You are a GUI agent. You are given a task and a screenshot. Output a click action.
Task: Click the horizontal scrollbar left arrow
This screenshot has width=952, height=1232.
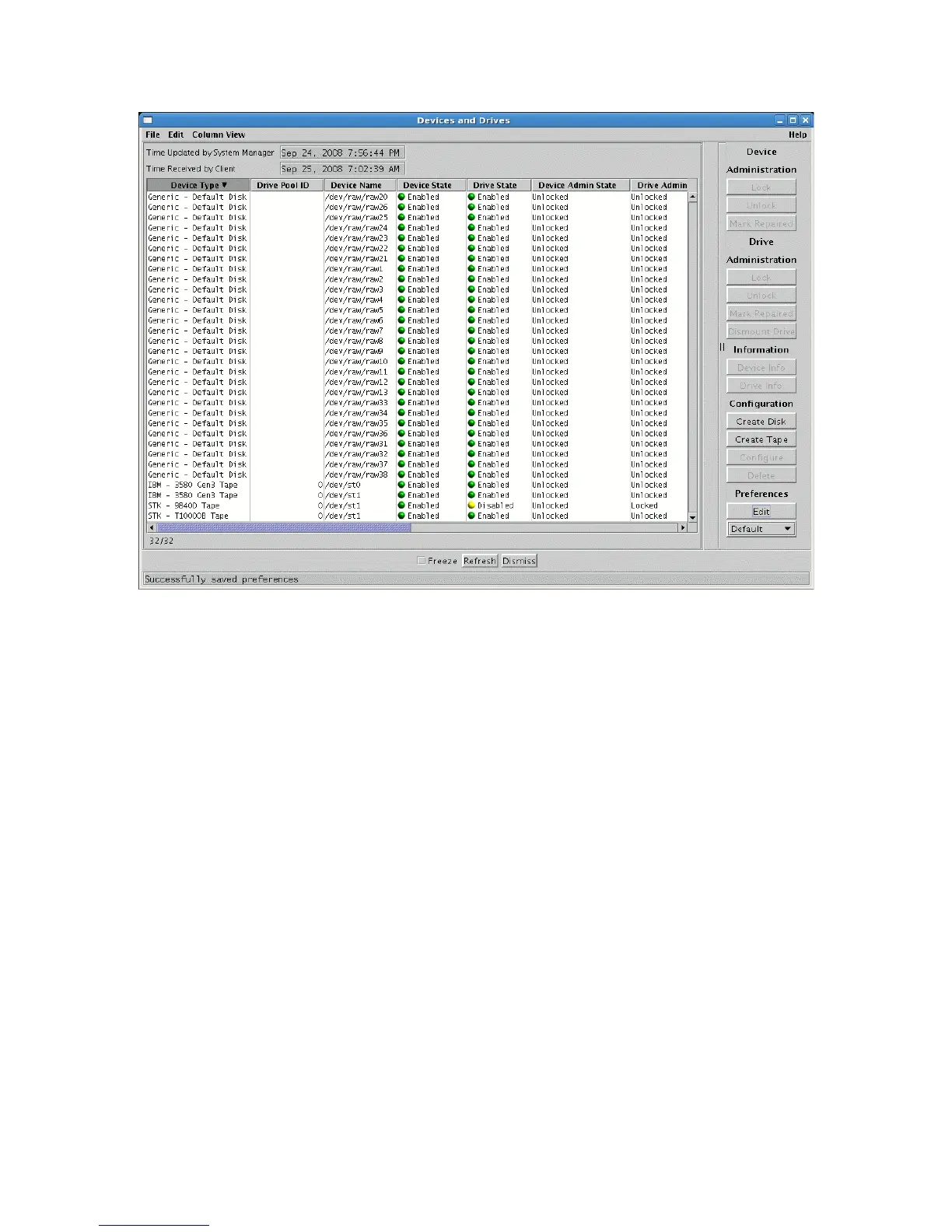pyautogui.click(x=152, y=527)
